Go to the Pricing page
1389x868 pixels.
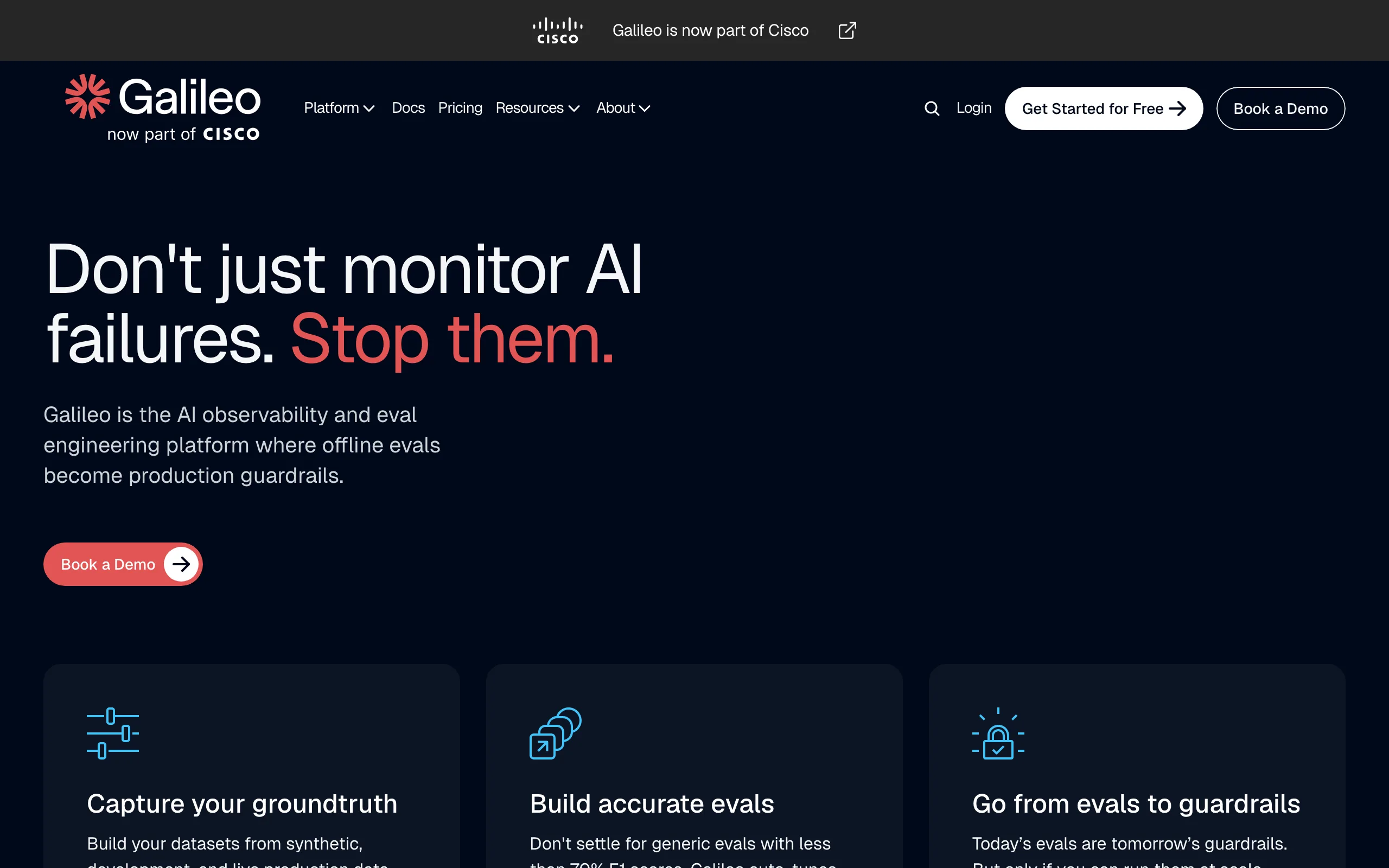click(460, 108)
